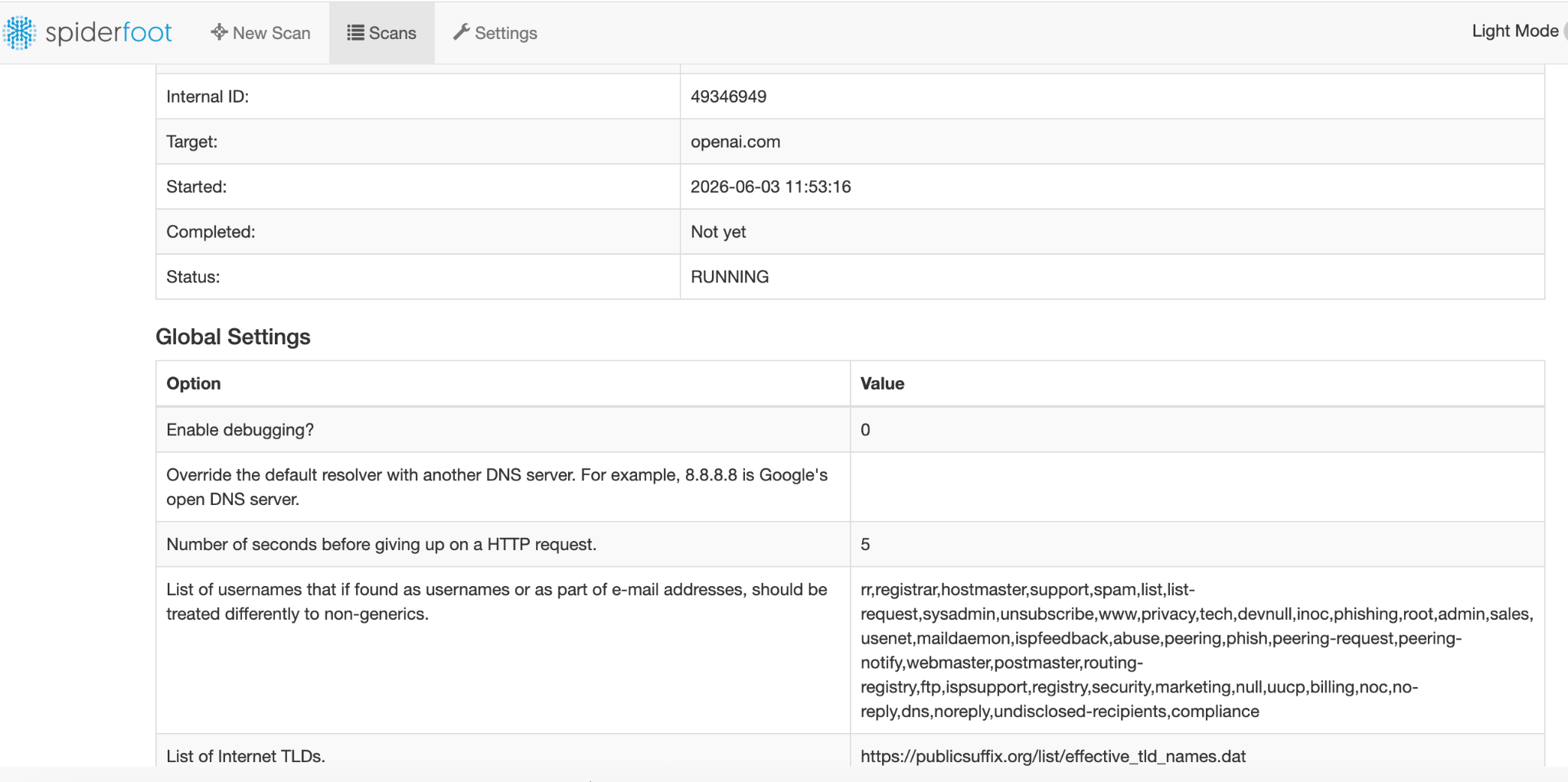
Task: Click the generic usernames option description
Action: (496, 601)
